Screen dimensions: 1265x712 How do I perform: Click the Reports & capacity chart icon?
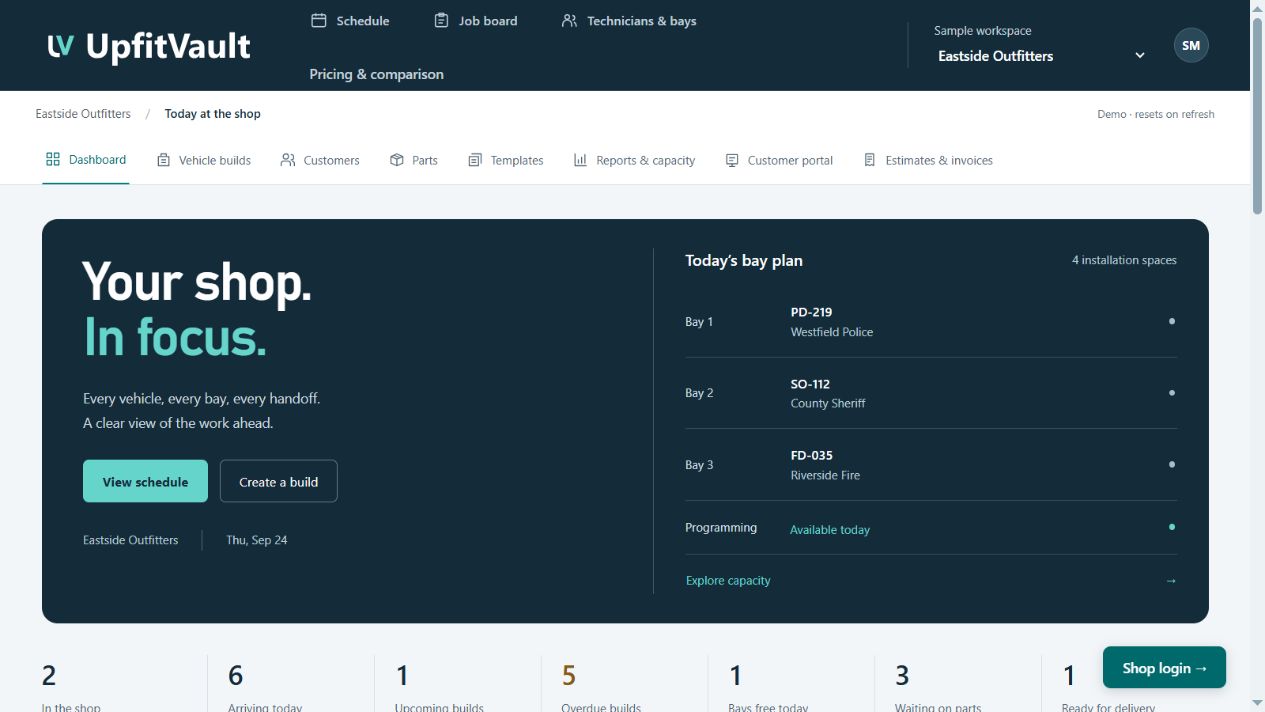tap(580, 160)
